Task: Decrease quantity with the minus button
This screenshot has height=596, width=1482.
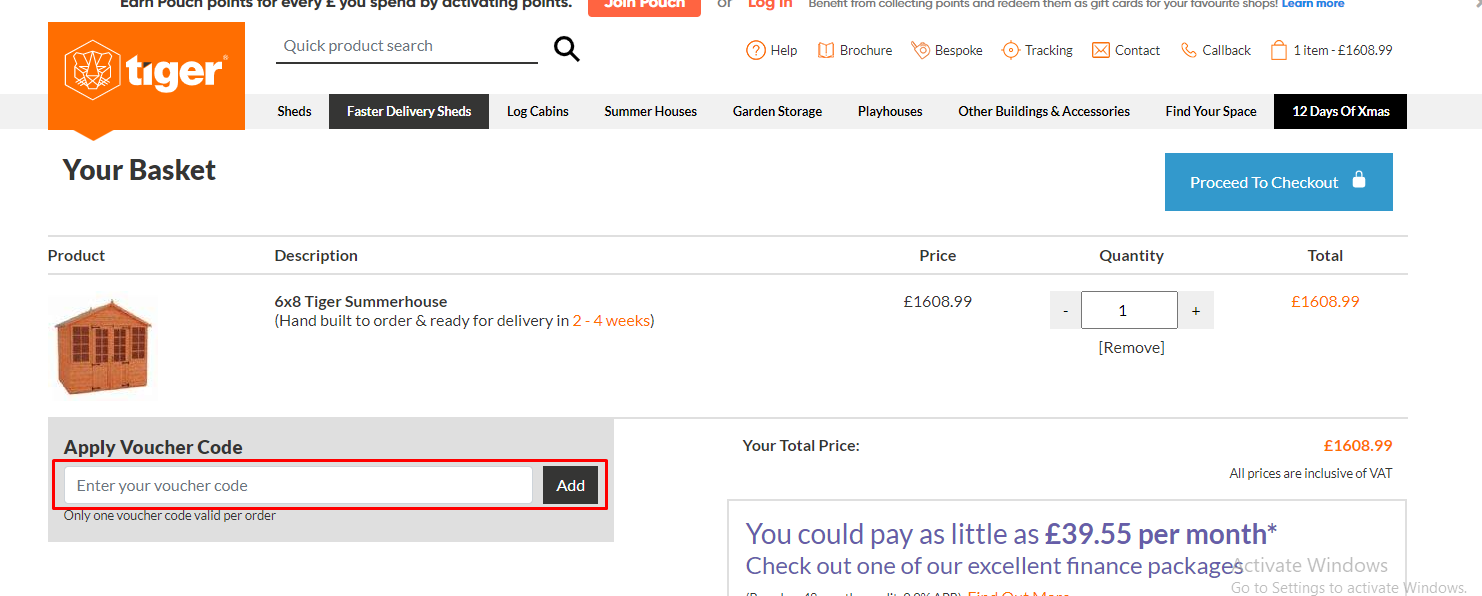Action: coord(1065,311)
